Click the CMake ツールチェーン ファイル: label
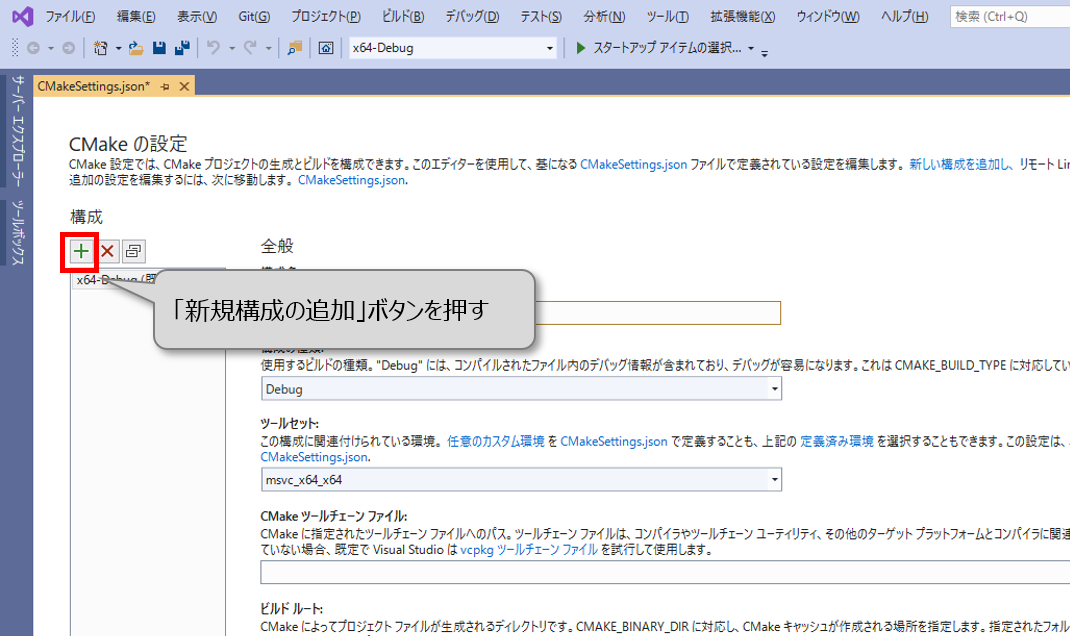1070x636 pixels. coord(334,517)
